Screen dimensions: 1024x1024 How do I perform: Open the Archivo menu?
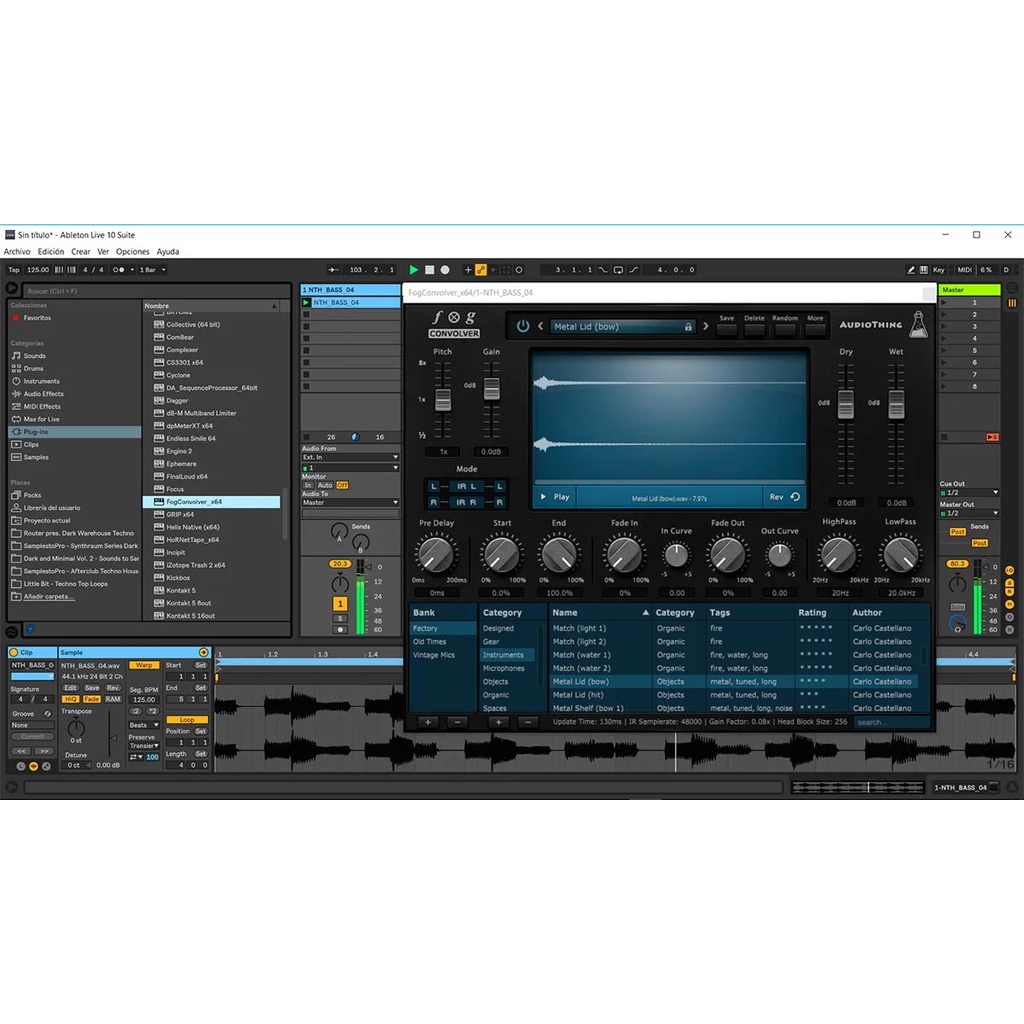coord(17,251)
